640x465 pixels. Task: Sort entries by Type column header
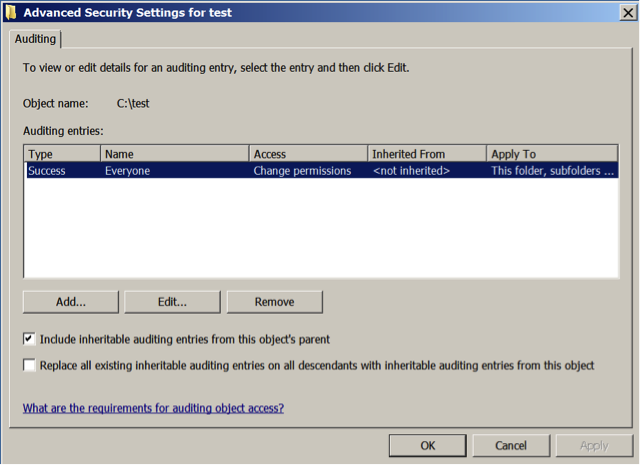click(x=61, y=154)
